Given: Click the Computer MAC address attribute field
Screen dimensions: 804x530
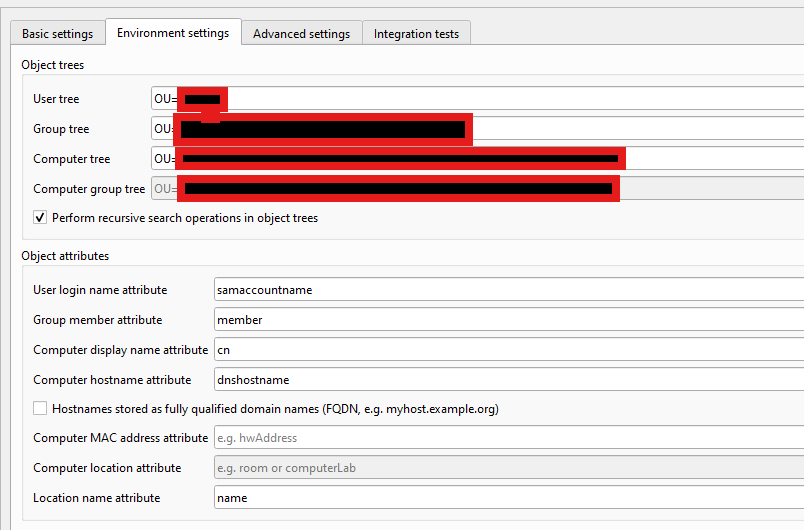Looking at the screenshot, I should point(509,438).
